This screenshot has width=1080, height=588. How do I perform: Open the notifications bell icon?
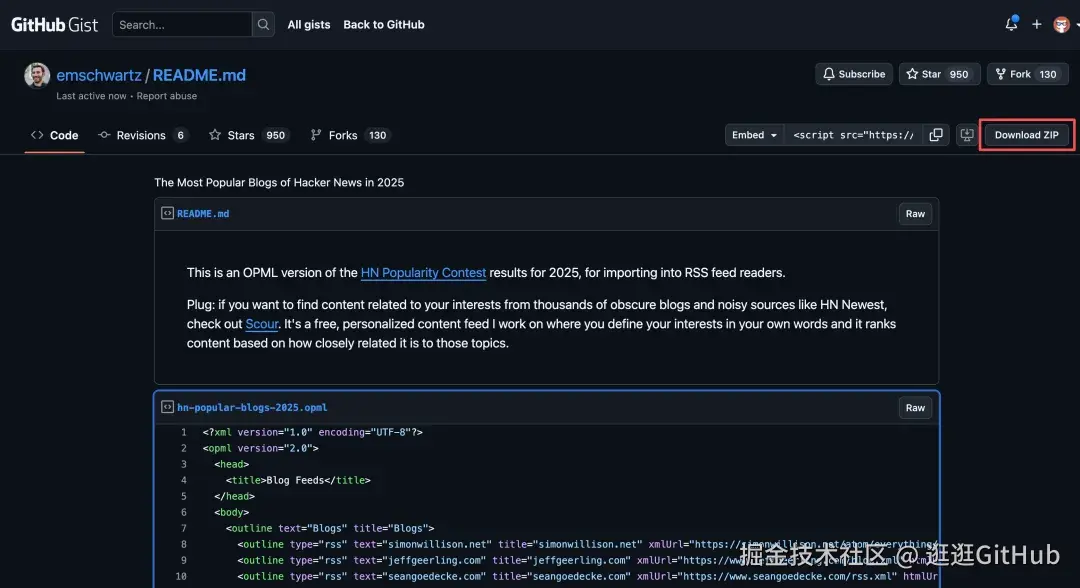[x=1011, y=24]
